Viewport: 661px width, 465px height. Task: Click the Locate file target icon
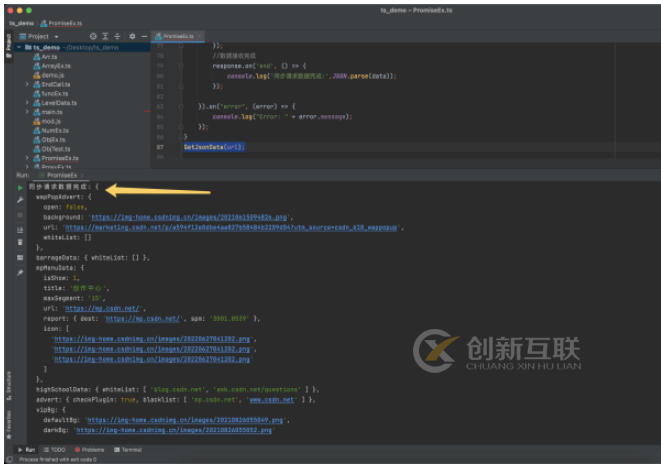pos(93,36)
